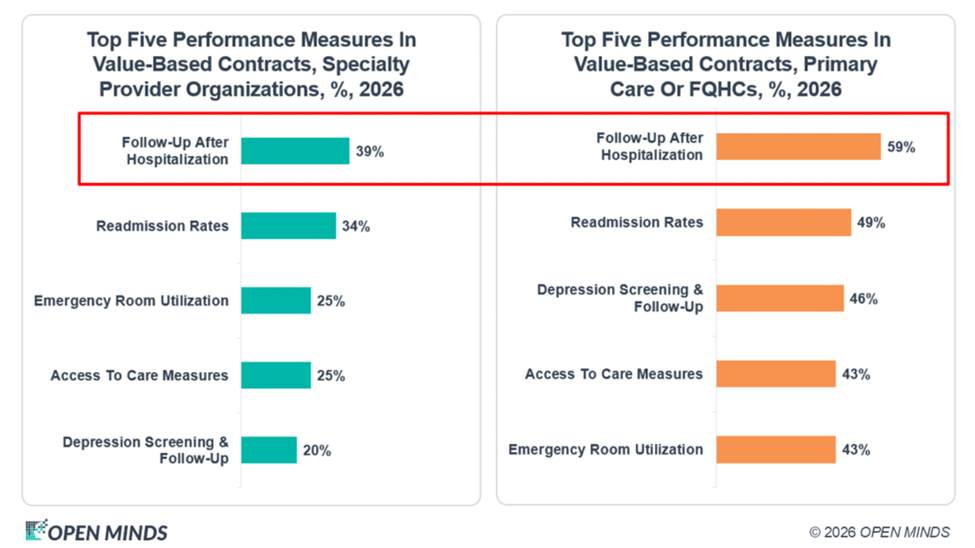The width and height of the screenshot is (975, 548).
Task: Click the OPEN MINDS logo icon
Action: [36, 531]
